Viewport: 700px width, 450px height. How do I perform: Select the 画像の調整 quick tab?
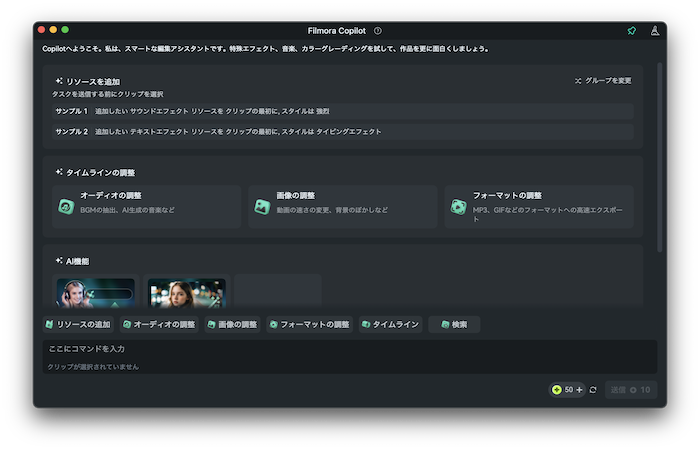pyautogui.click(x=232, y=325)
